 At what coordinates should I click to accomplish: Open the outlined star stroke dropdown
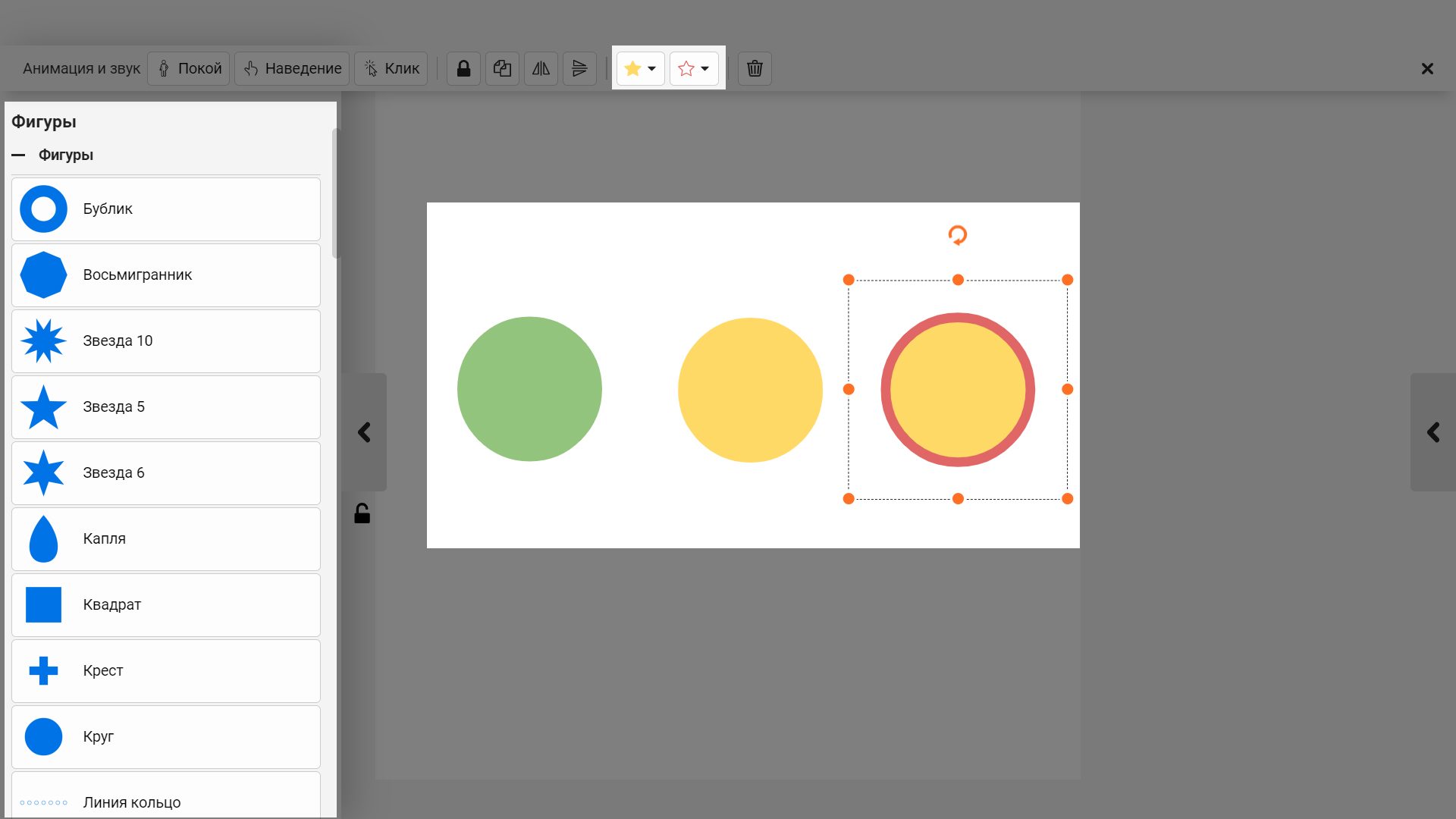[694, 69]
